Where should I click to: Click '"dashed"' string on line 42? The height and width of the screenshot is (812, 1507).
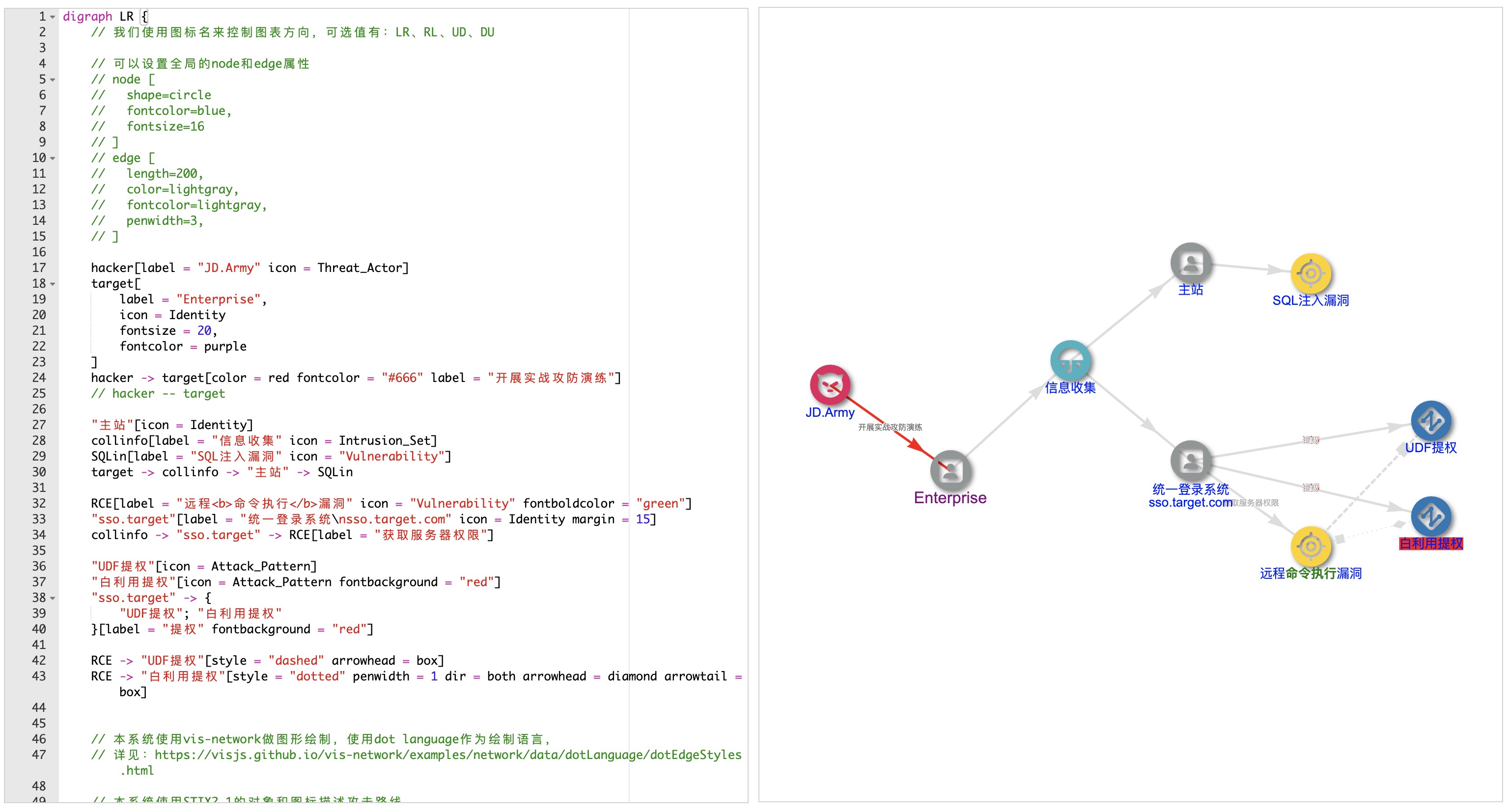(x=296, y=661)
